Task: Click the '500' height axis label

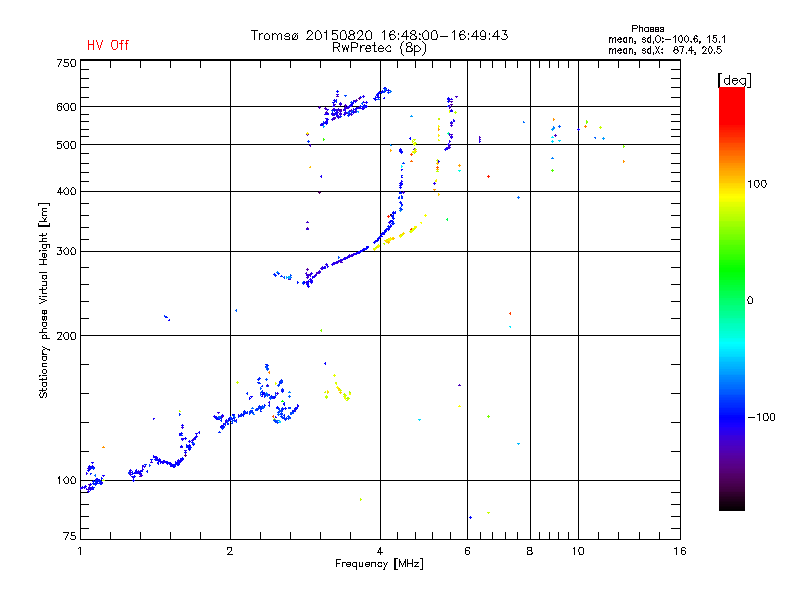Action: click(66, 145)
